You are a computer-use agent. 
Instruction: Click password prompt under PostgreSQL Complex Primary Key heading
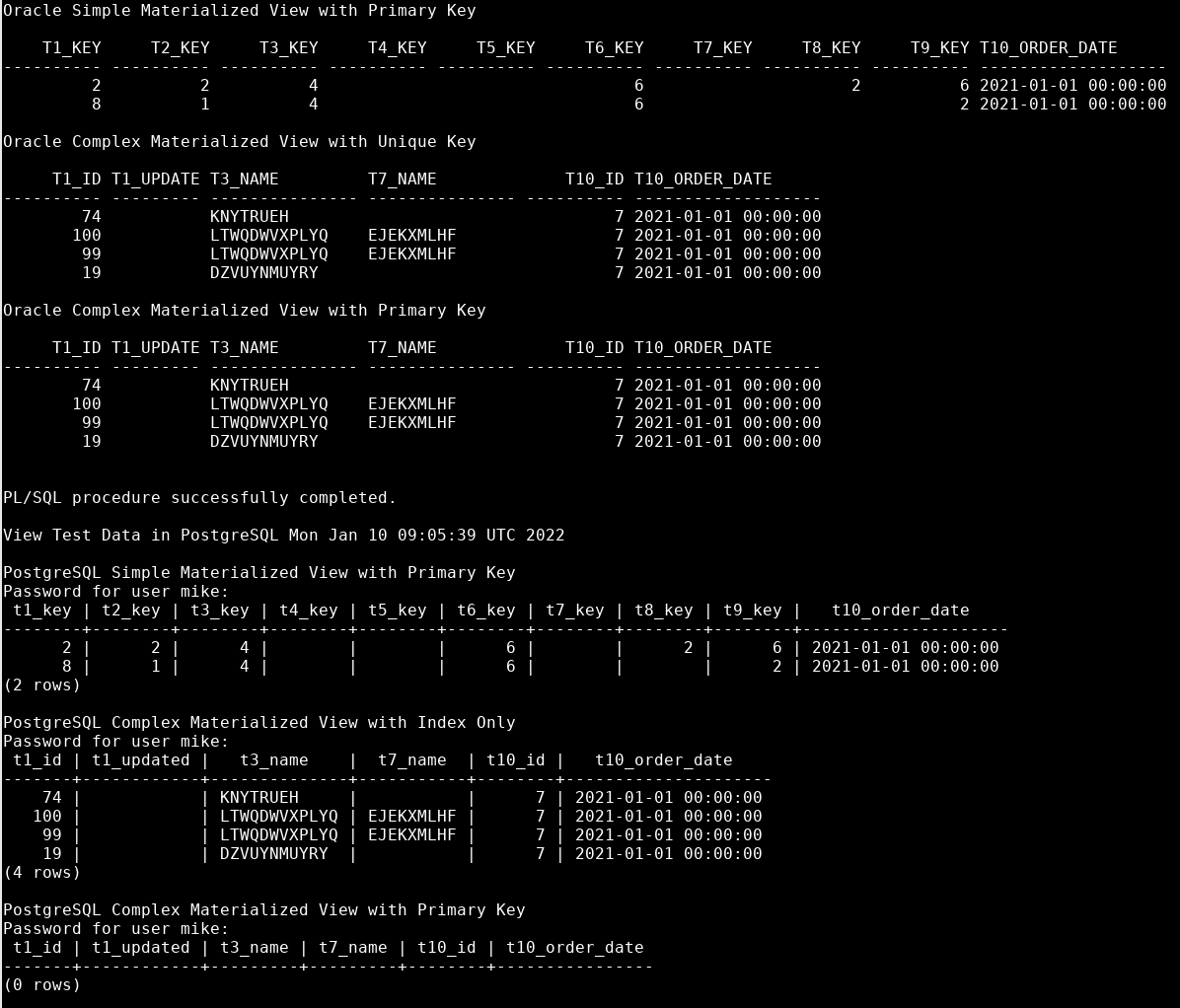[115, 929]
